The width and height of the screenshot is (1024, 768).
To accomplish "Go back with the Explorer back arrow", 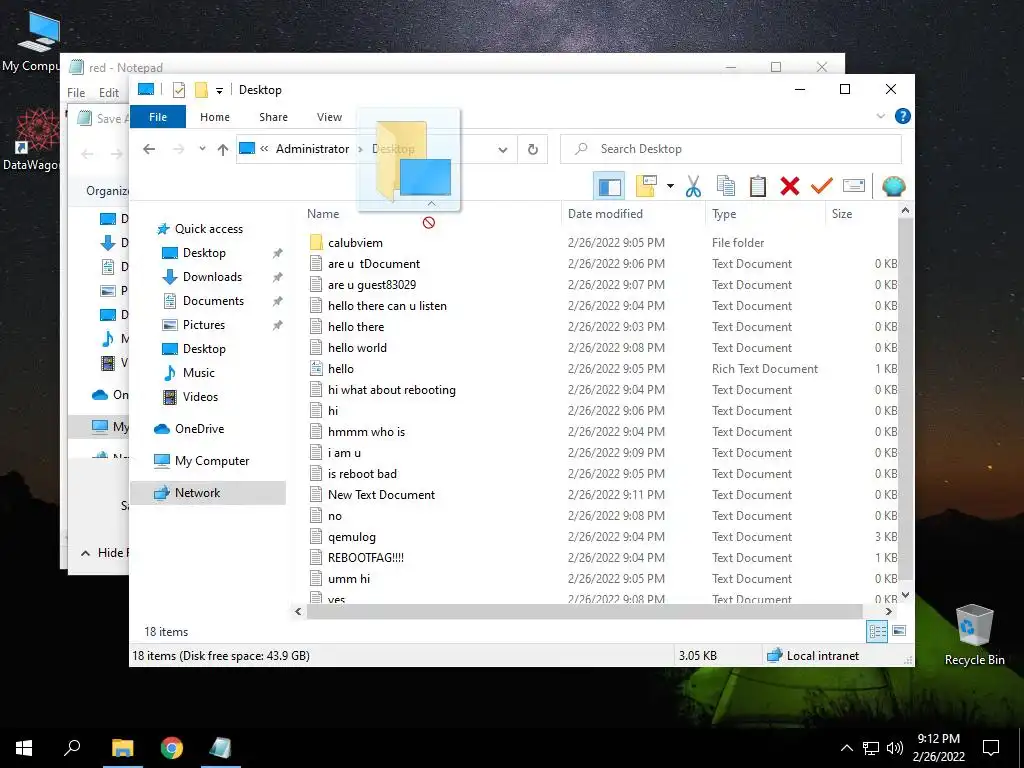I will [x=149, y=150].
